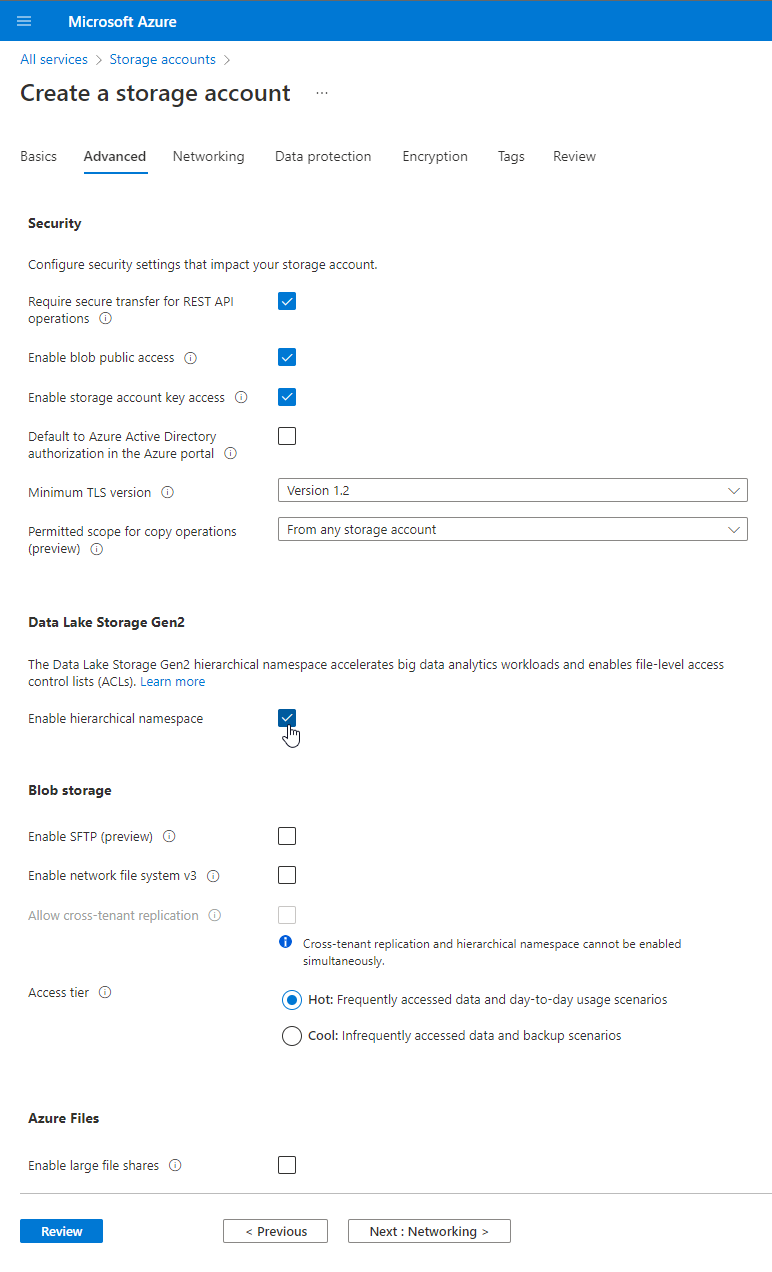Uncheck Enable hierarchical namespace checkbox
Viewport: 772px width, 1272px height.
pyautogui.click(x=287, y=718)
